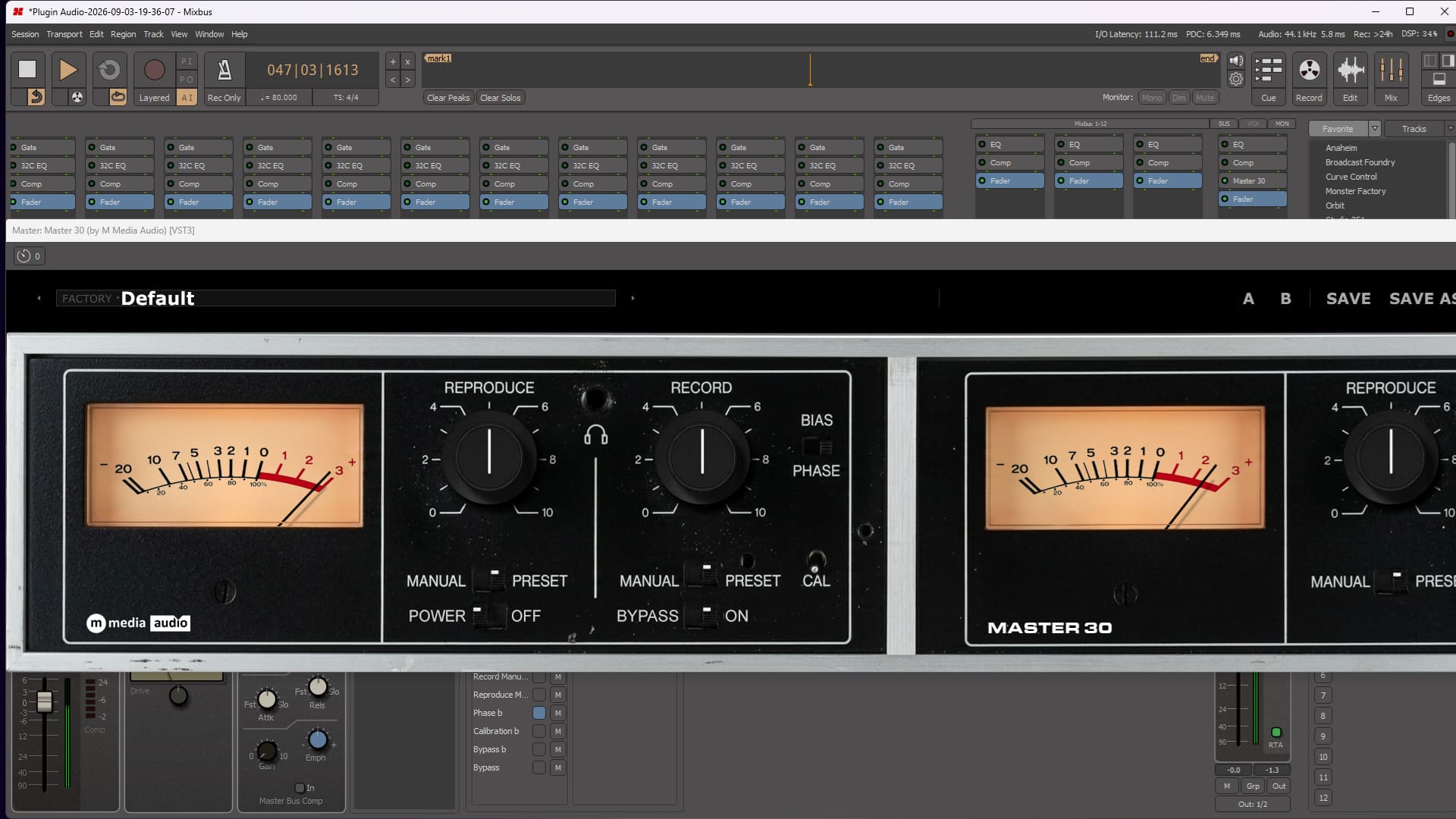1456x819 pixels.
Task: Flip the POWER / OFF switch
Action: click(489, 616)
